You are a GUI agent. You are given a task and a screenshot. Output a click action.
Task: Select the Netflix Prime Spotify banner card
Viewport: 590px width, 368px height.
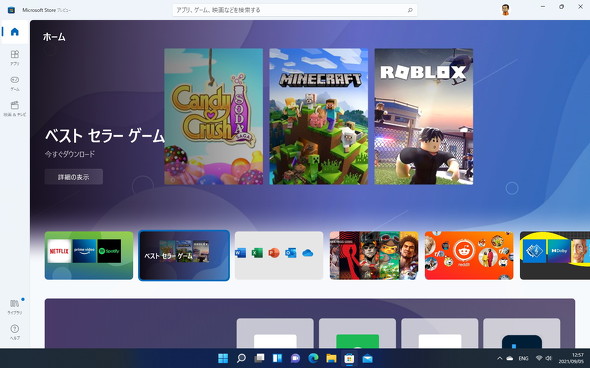tap(89, 255)
